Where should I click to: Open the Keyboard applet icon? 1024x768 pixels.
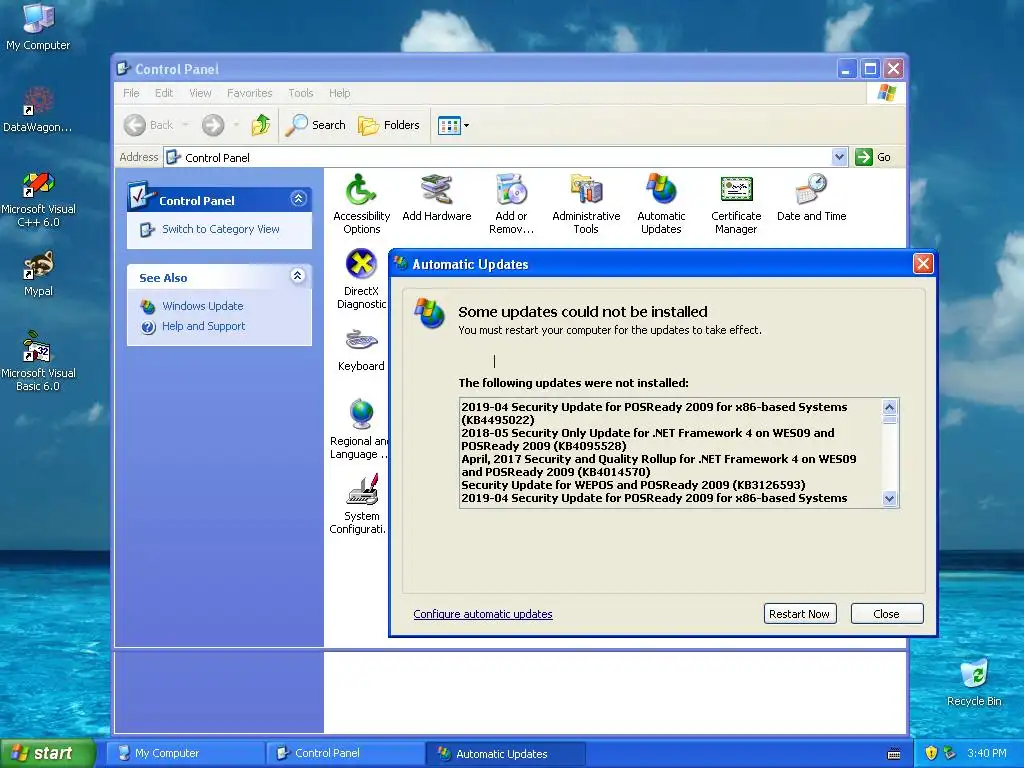[x=361, y=349]
